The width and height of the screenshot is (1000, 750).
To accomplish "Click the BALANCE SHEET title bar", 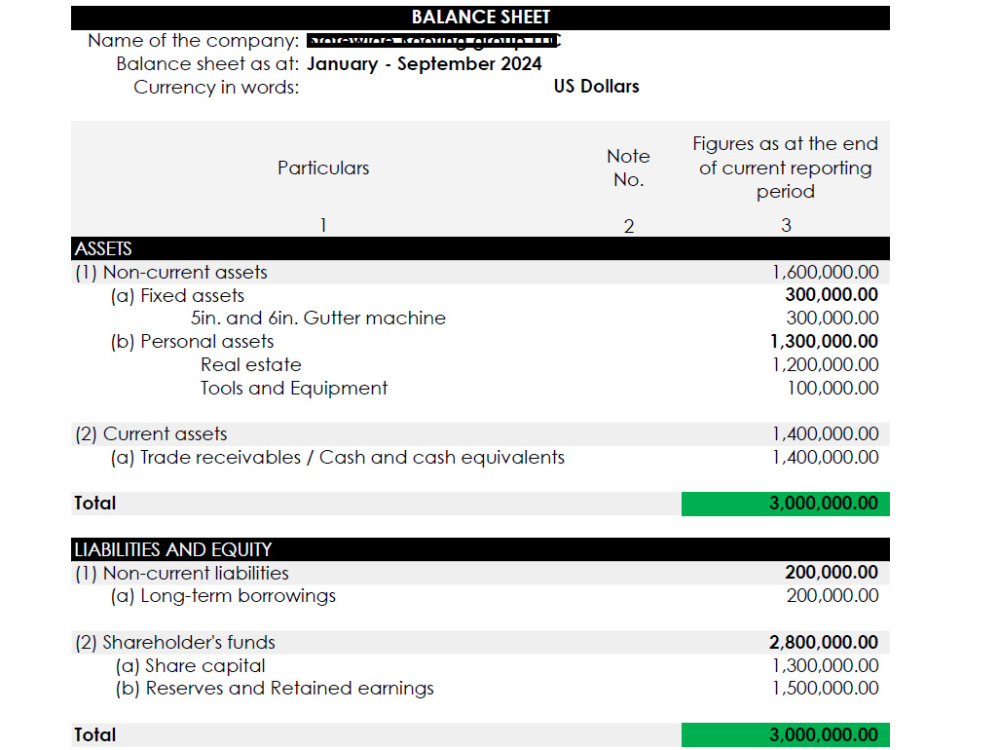I will point(480,17).
